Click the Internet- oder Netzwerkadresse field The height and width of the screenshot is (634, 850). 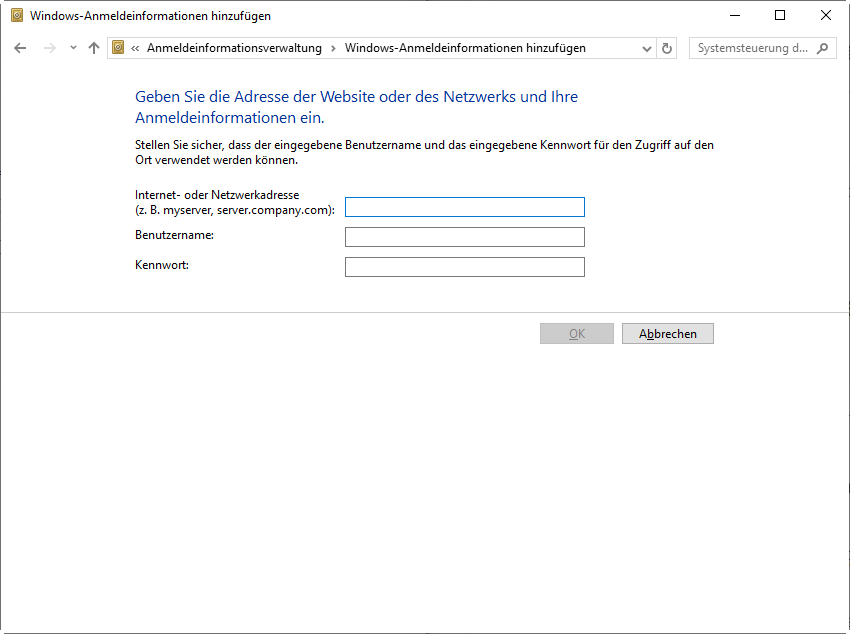(464, 207)
